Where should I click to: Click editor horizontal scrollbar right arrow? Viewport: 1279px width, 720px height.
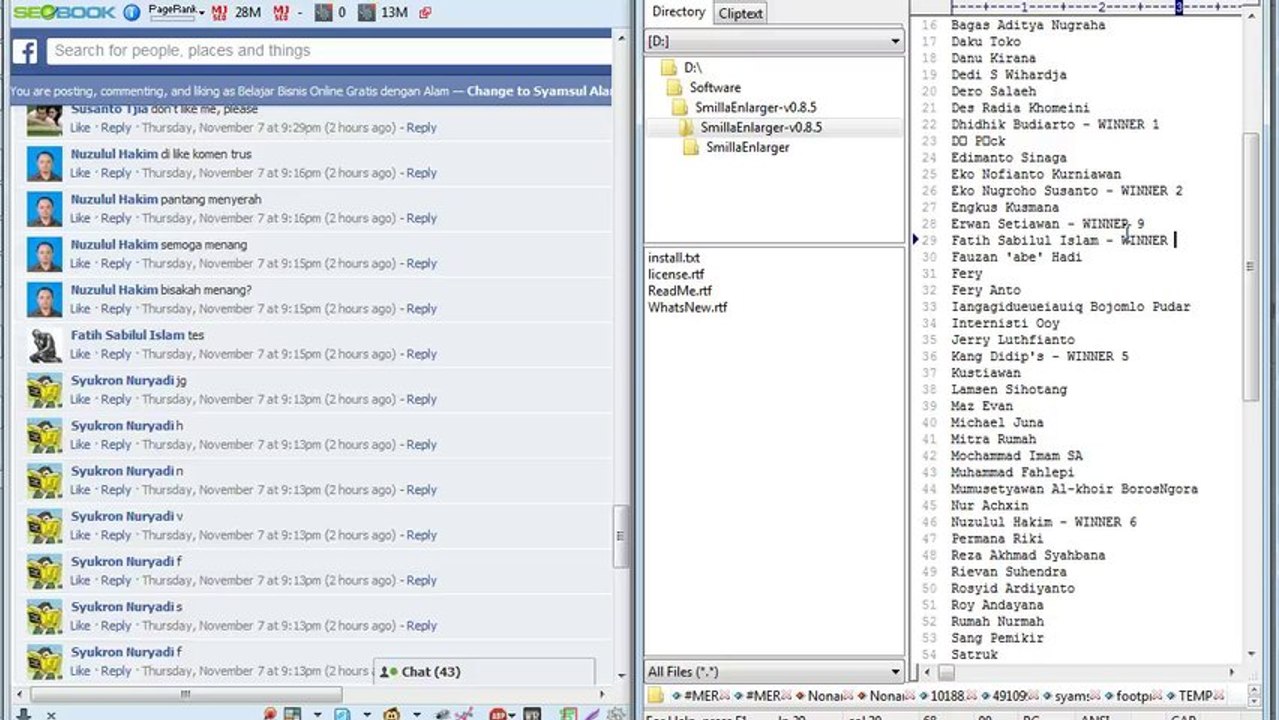[x=1232, y=673]
